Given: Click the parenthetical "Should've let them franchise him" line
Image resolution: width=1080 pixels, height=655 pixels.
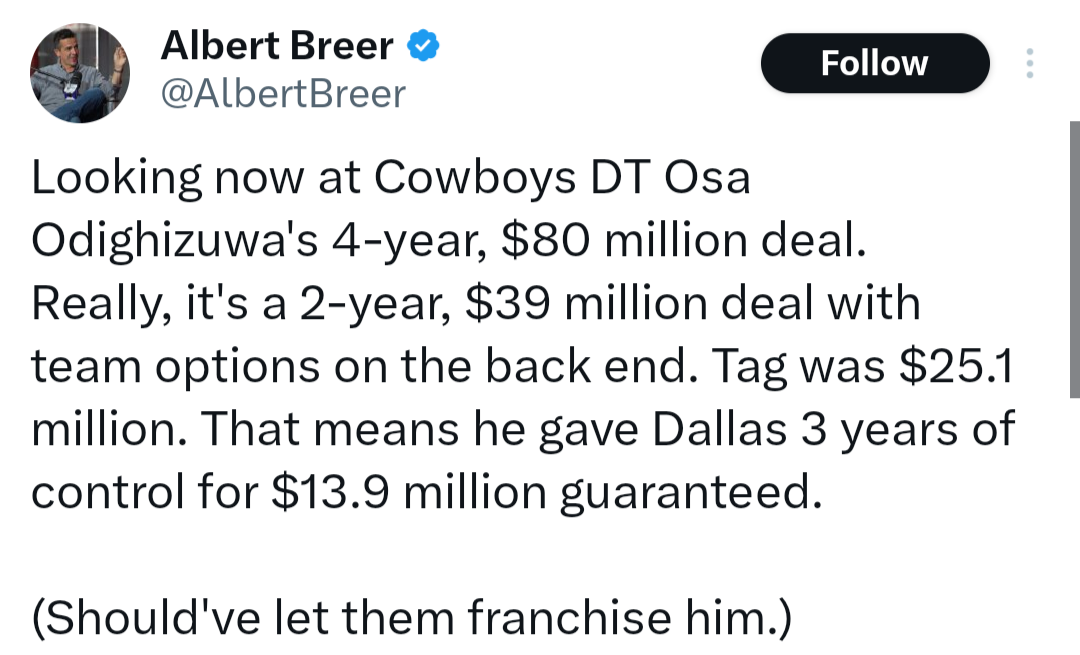Looking at the screenshot, I should (x=412, y=616).
